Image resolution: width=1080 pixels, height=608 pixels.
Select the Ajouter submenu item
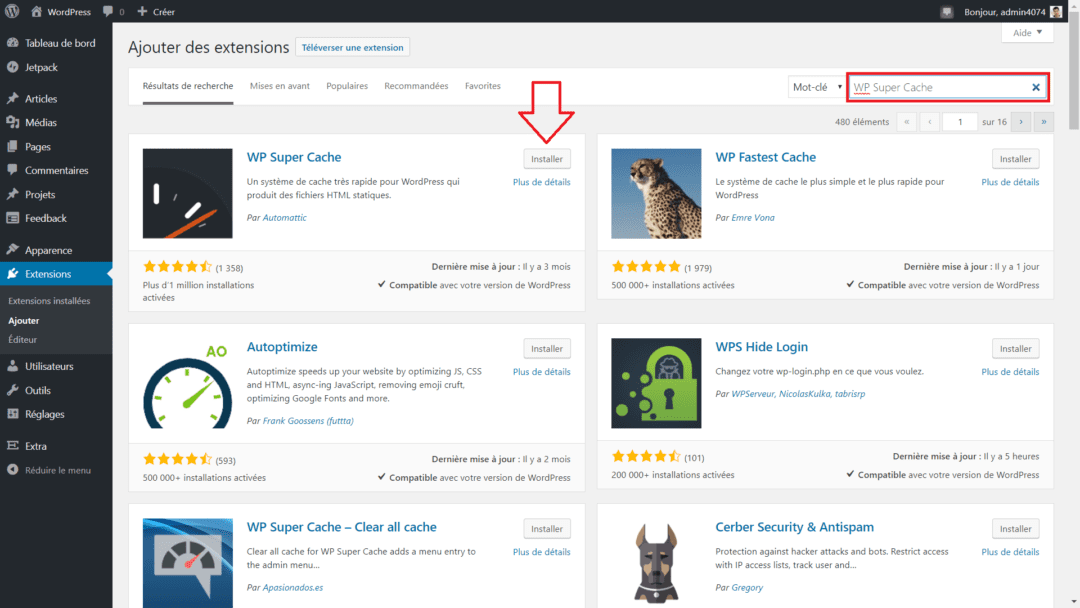click(23, 321)
